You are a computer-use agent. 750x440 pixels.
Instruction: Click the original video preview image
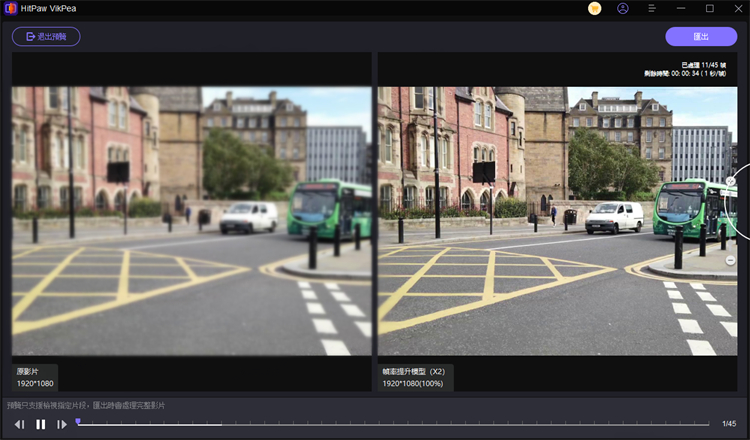191,220
